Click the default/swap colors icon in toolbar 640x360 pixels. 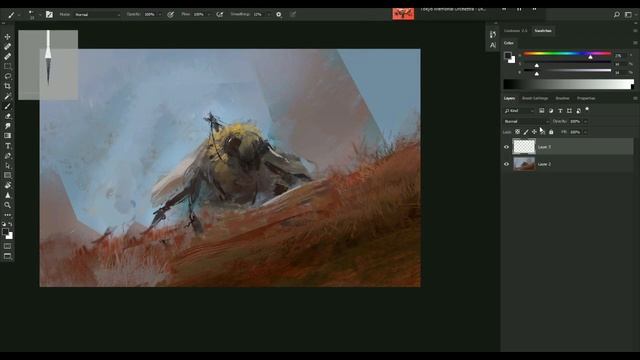[7, 224]
